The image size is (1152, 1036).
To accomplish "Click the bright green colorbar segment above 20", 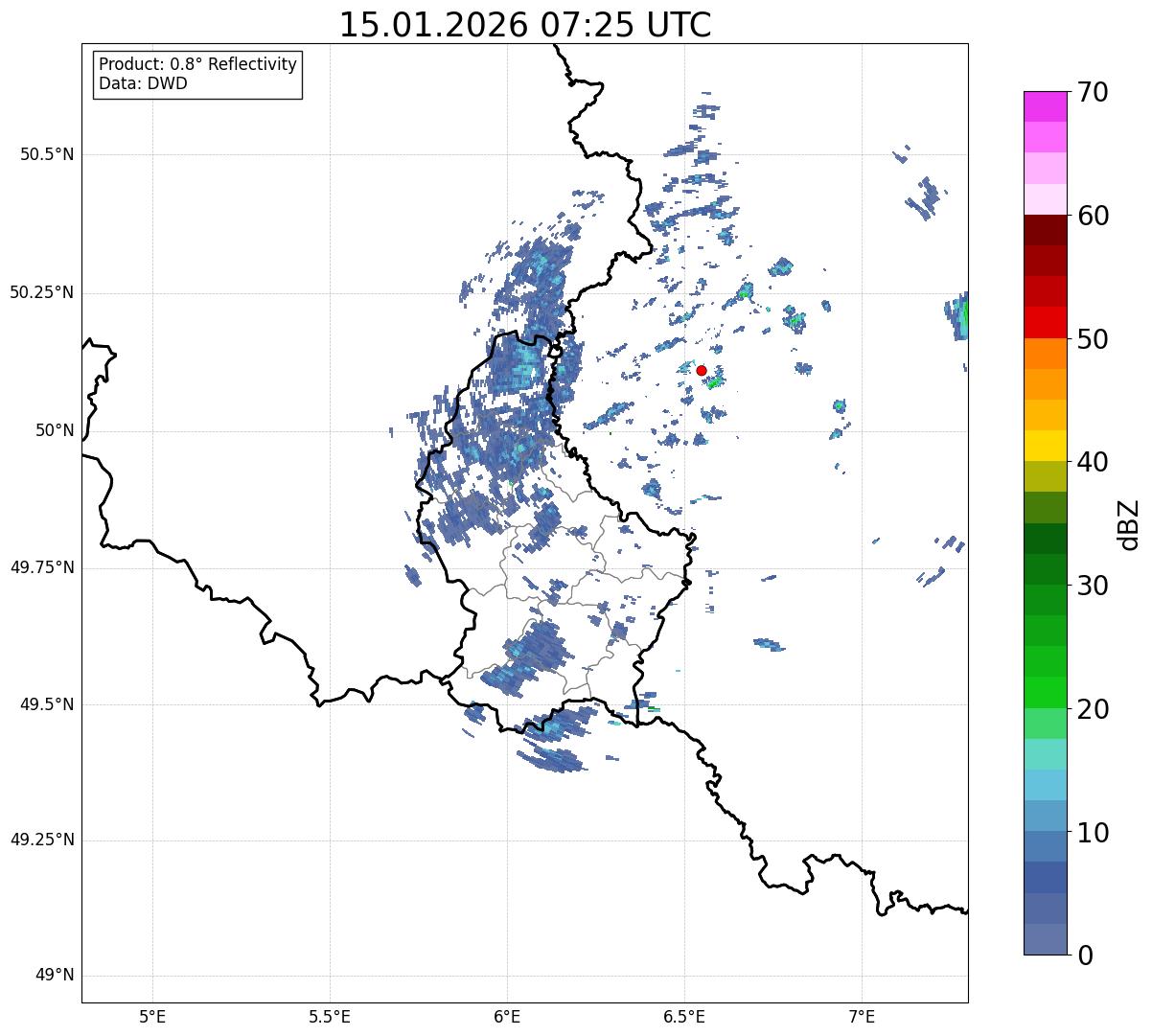I will click(1045, 693).
